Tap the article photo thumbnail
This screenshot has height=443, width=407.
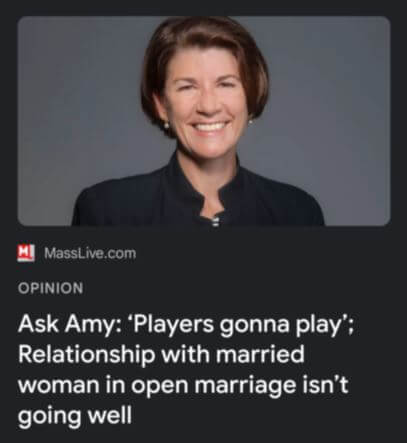(x=204, y=121)
